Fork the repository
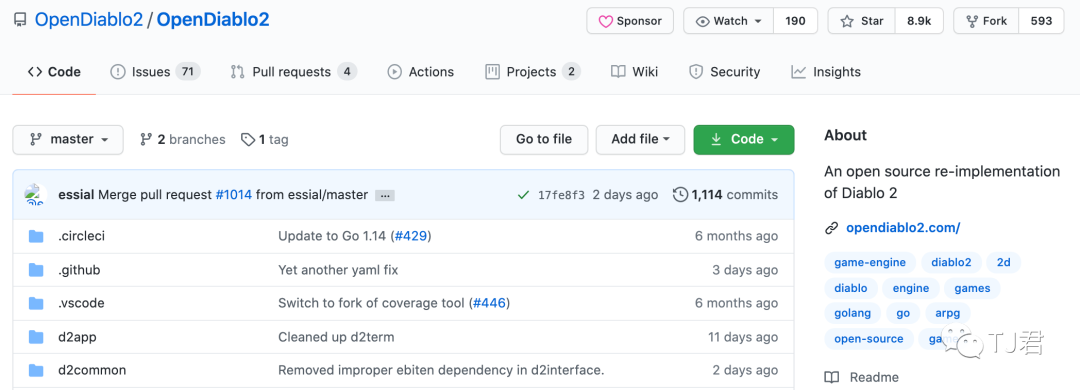1080x390 pixels. tap(986, 21)
